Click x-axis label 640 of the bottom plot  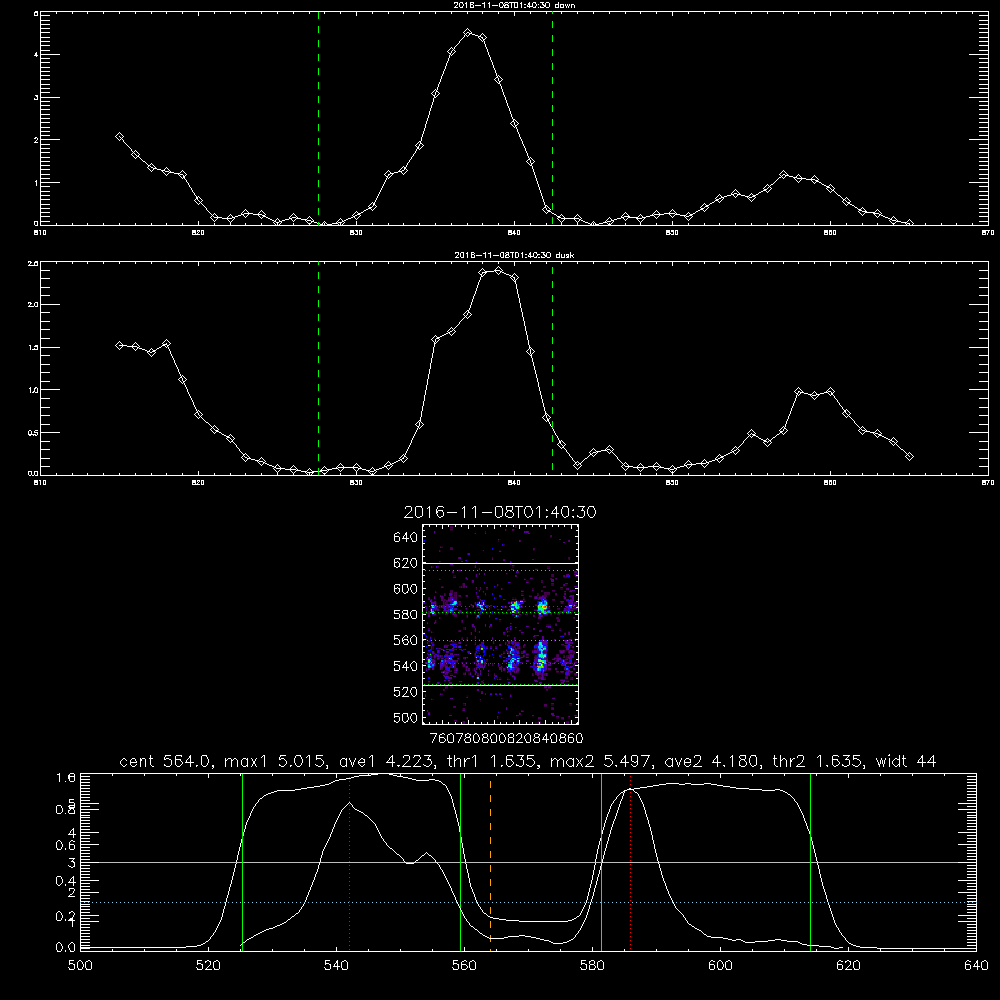point(976,966)
